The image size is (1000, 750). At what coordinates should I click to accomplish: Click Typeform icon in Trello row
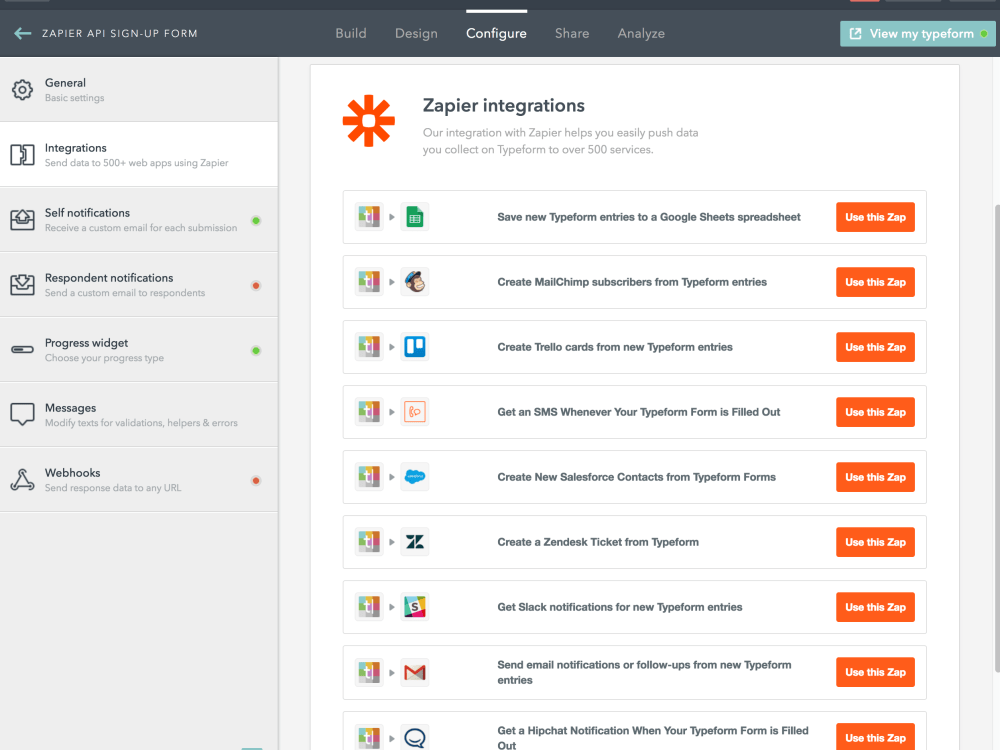[x=369, y=347]
